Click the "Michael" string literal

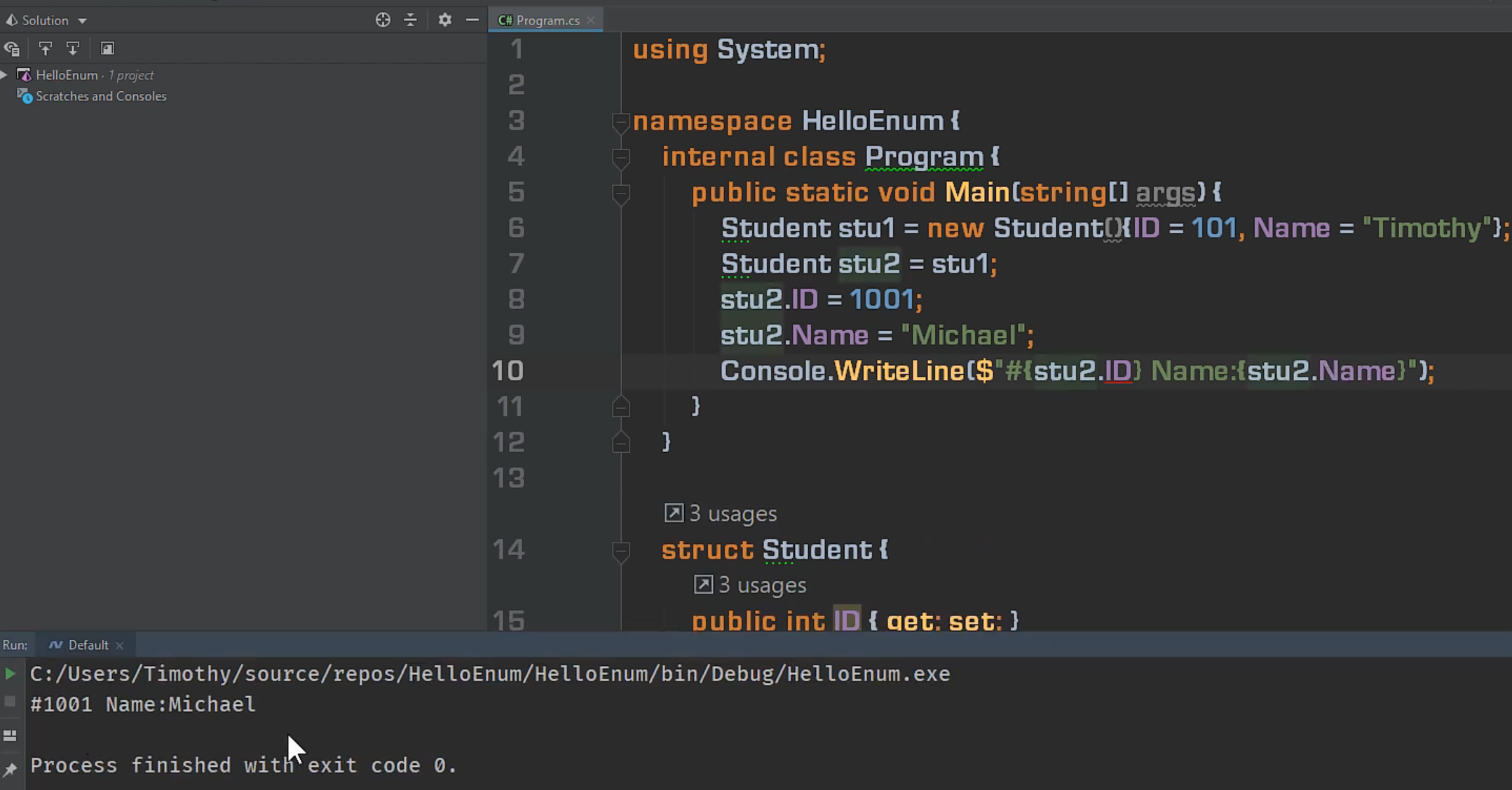click(x=963, y=335)
